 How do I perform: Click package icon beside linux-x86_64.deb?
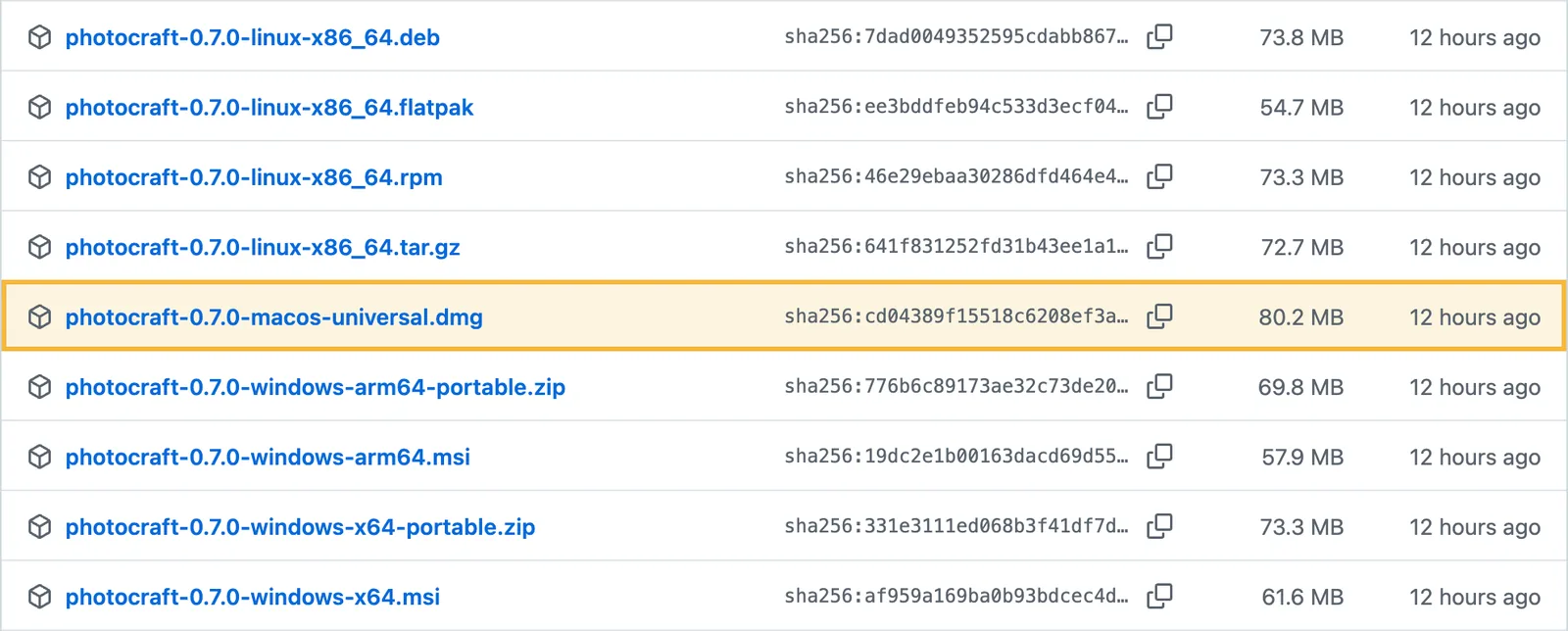[x=39, y=37]
